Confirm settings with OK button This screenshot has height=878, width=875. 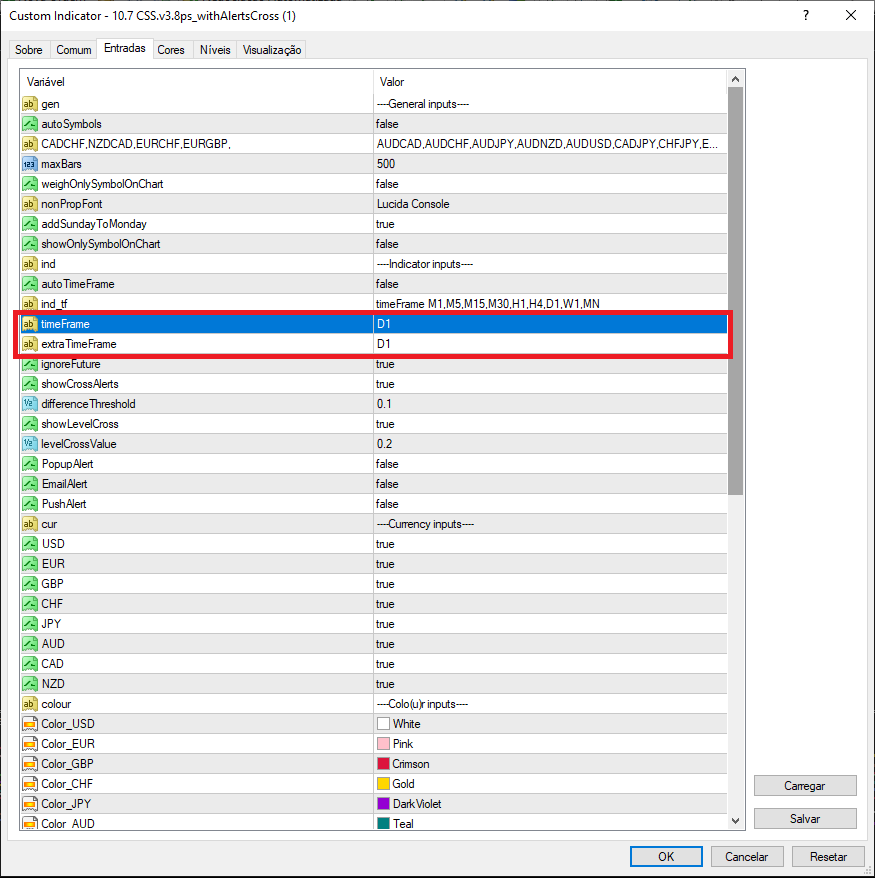pyautogui.click(x=666, y=857)
